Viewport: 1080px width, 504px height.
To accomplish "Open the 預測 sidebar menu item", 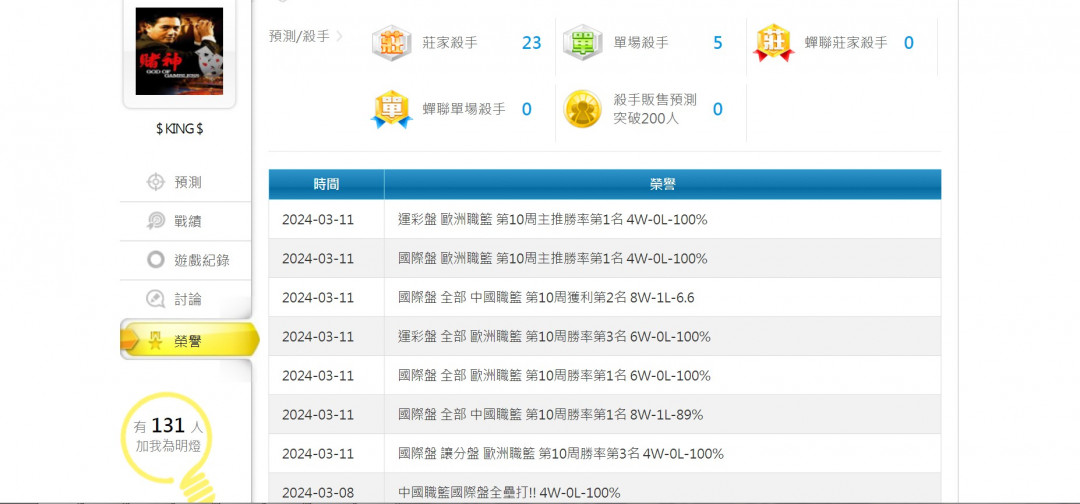I will 186,182.
